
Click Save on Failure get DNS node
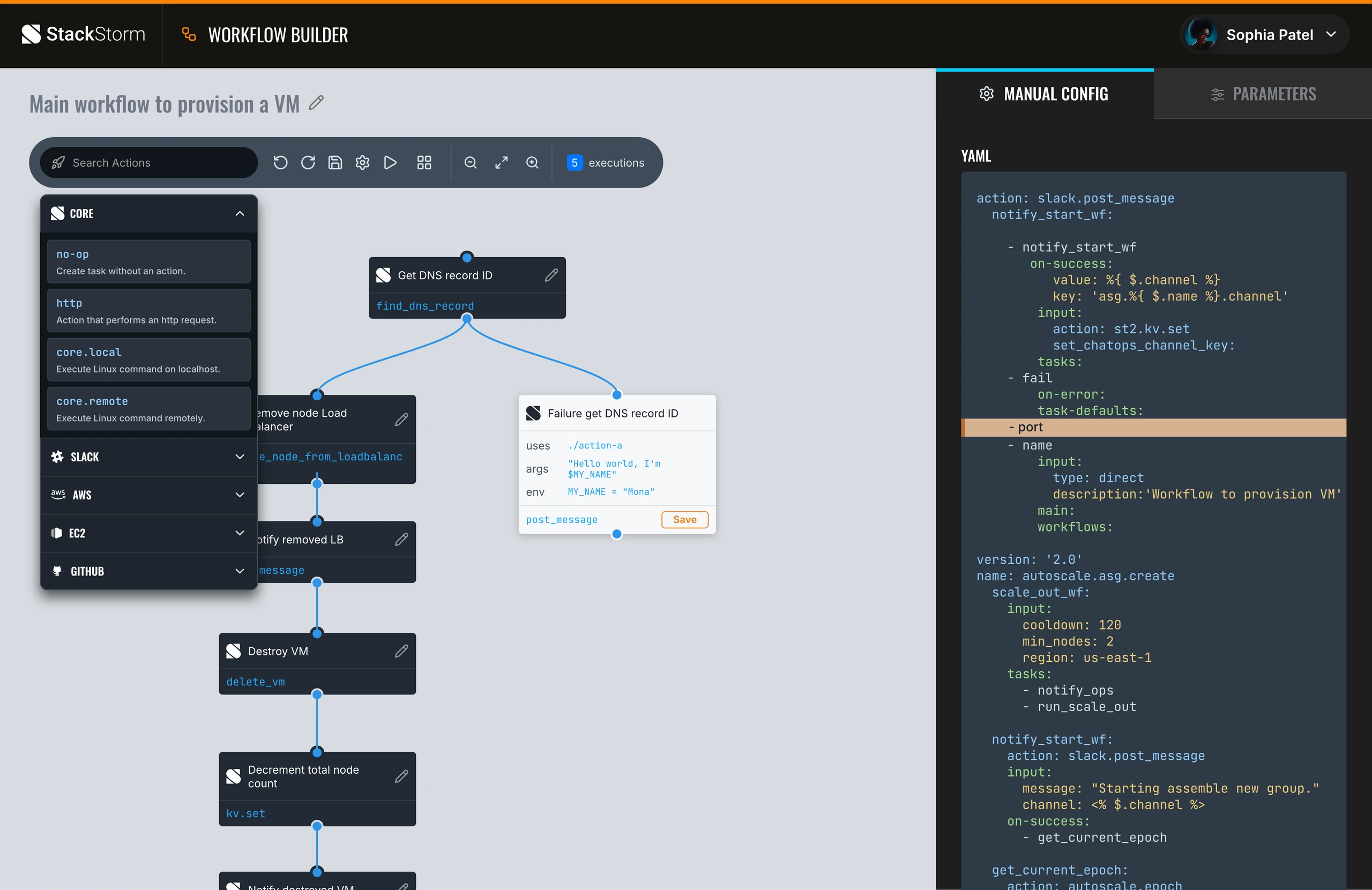click(685, 519)
